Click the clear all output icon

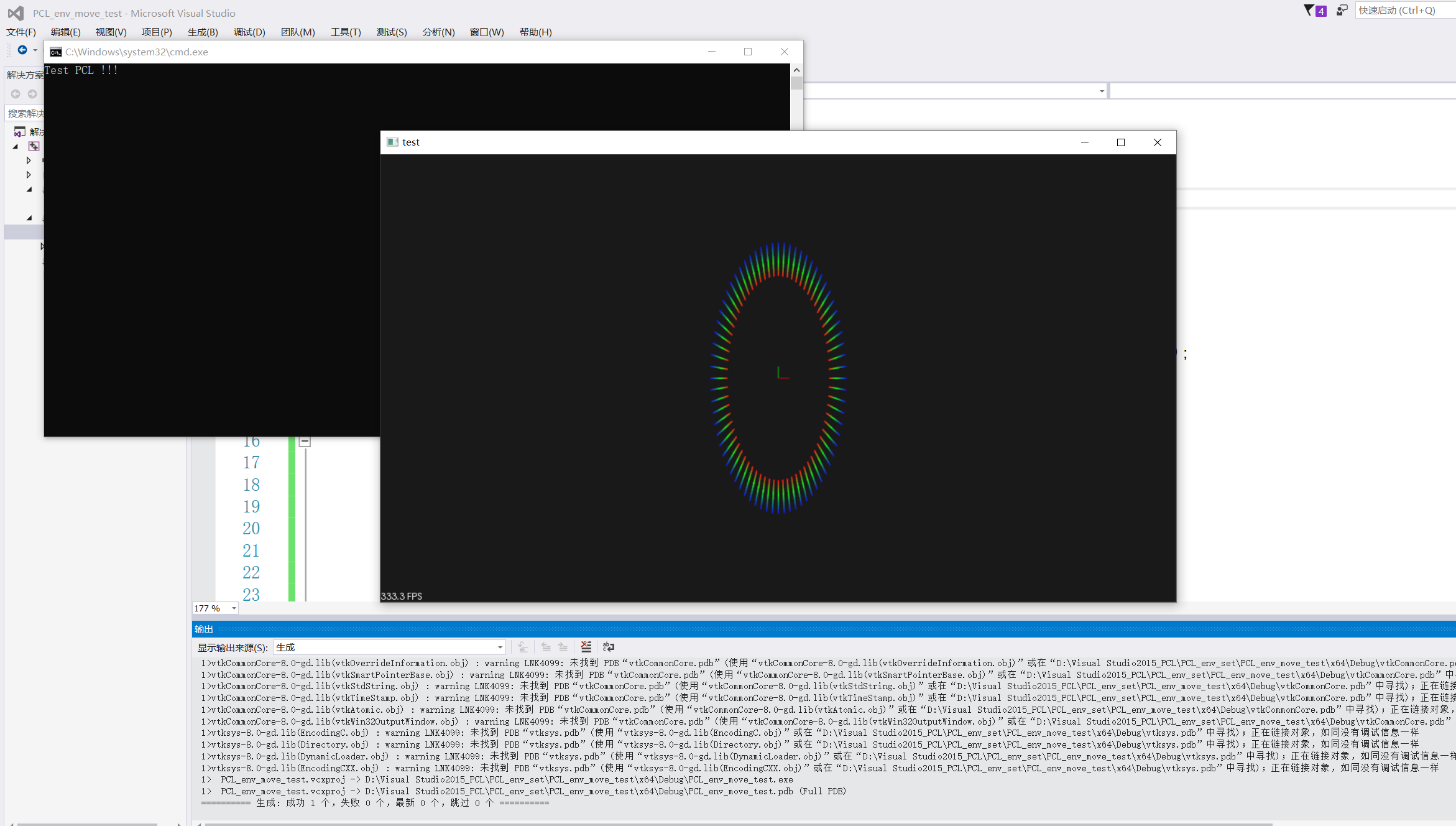click(586, 647)
